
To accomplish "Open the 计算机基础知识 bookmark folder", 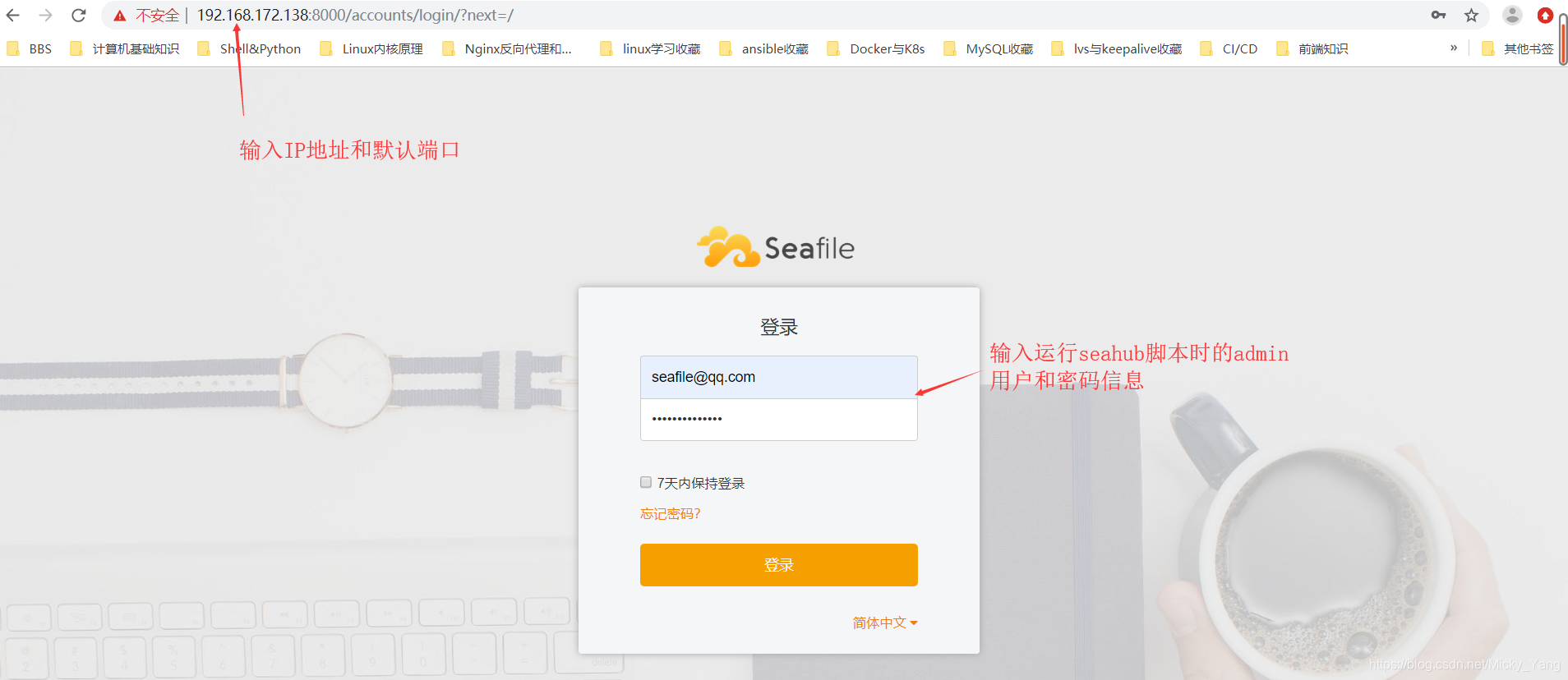I will point(125,49).
